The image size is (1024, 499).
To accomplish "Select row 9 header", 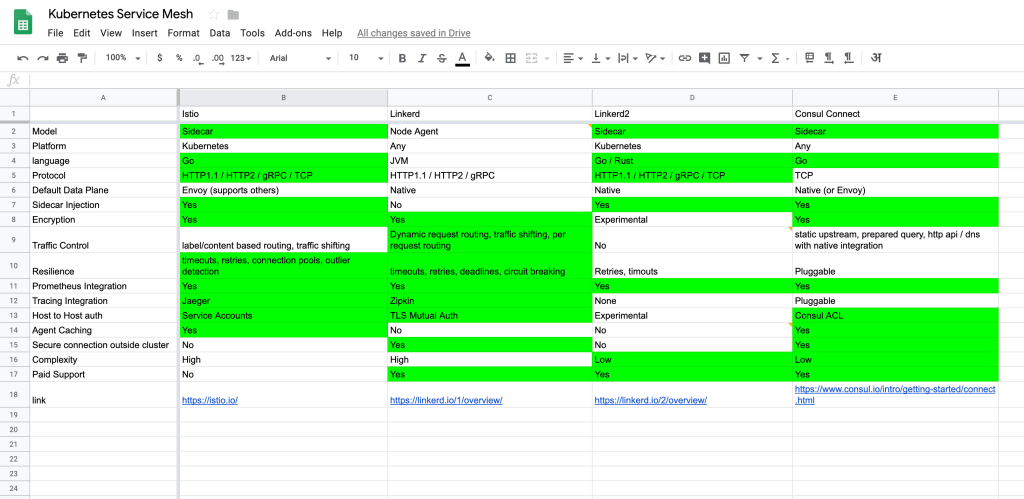I will click(x=14, y=240).
